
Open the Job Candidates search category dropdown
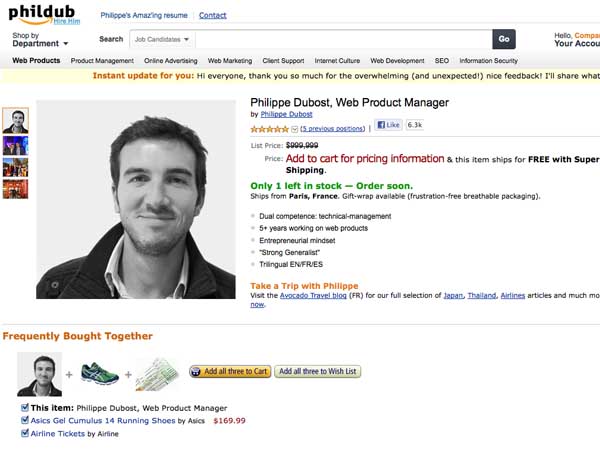(160, 40)
